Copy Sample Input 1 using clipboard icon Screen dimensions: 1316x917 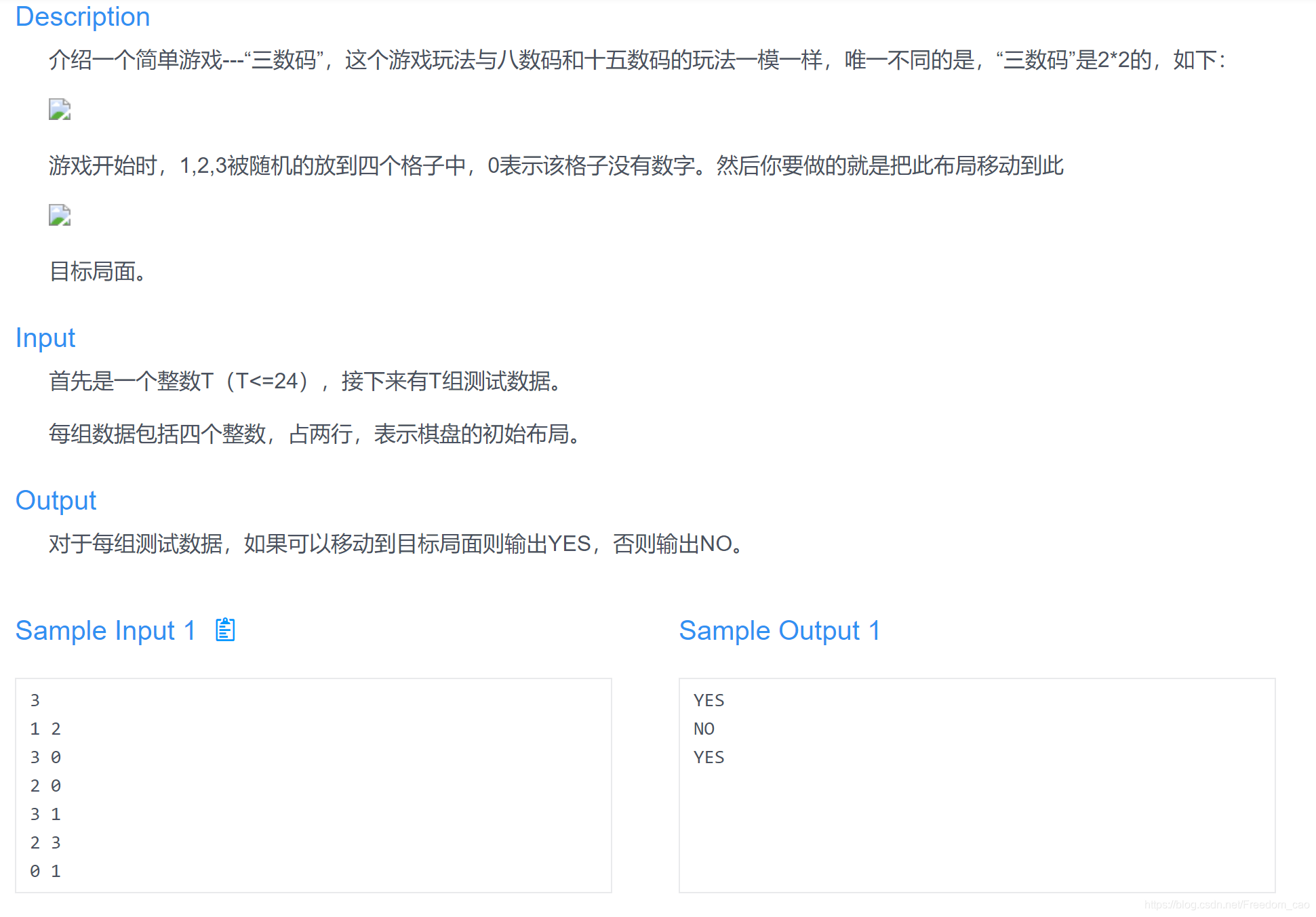coord(225,630)
